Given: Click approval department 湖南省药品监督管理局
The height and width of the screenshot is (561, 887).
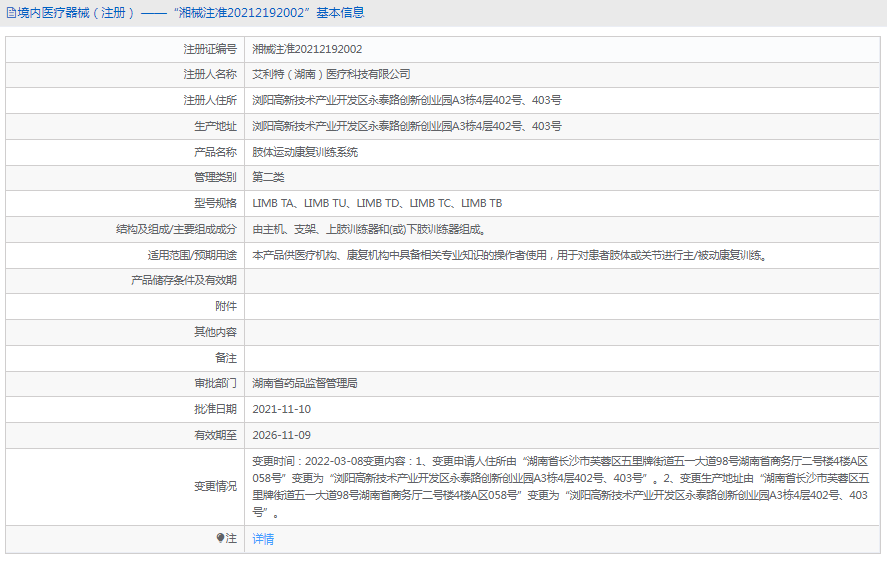Looking at the screenshot, I should click(305, 383).
